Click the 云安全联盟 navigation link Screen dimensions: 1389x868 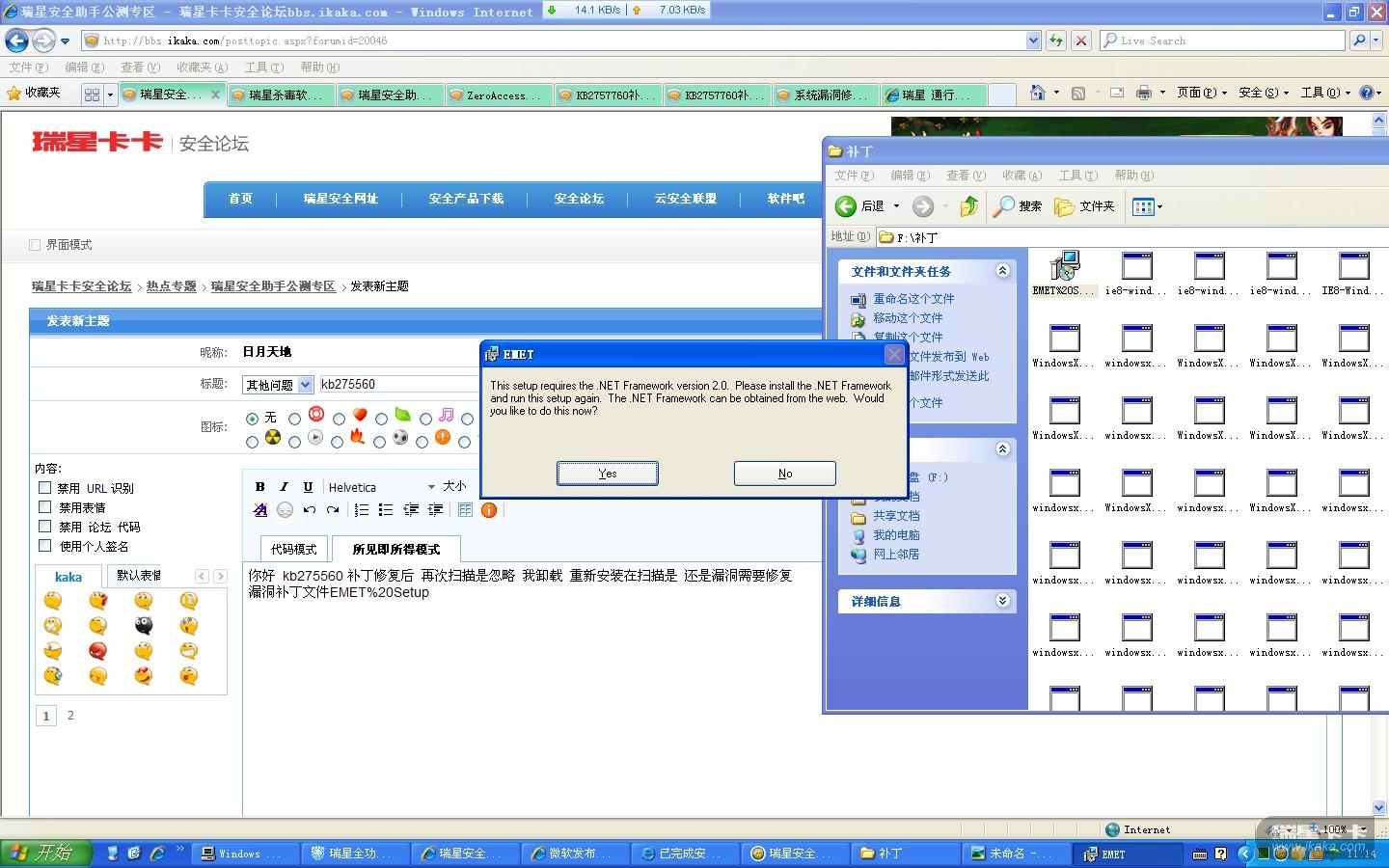[685, 199]
